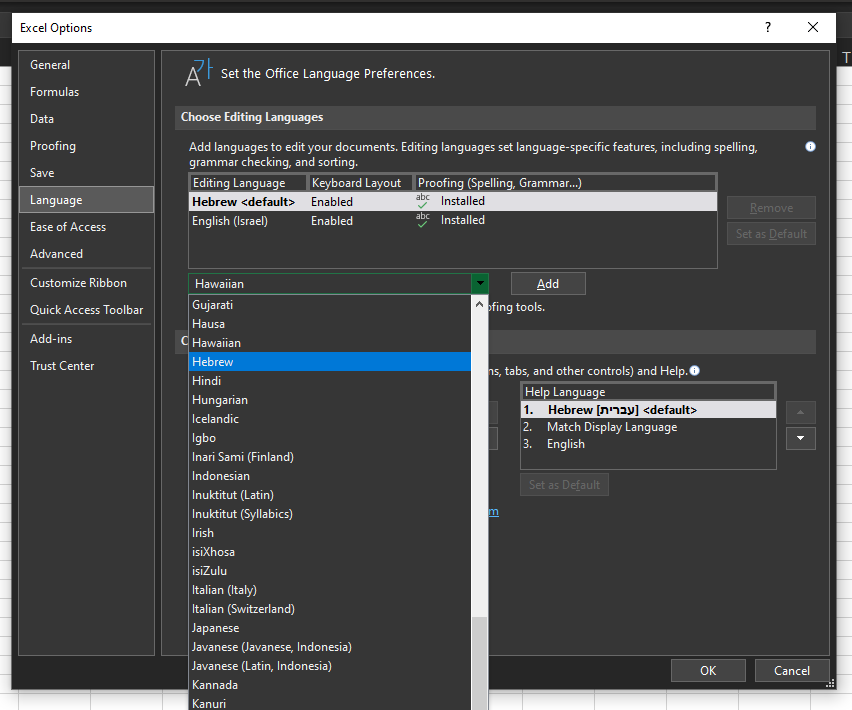Open the Data options category

click(86, 119)
